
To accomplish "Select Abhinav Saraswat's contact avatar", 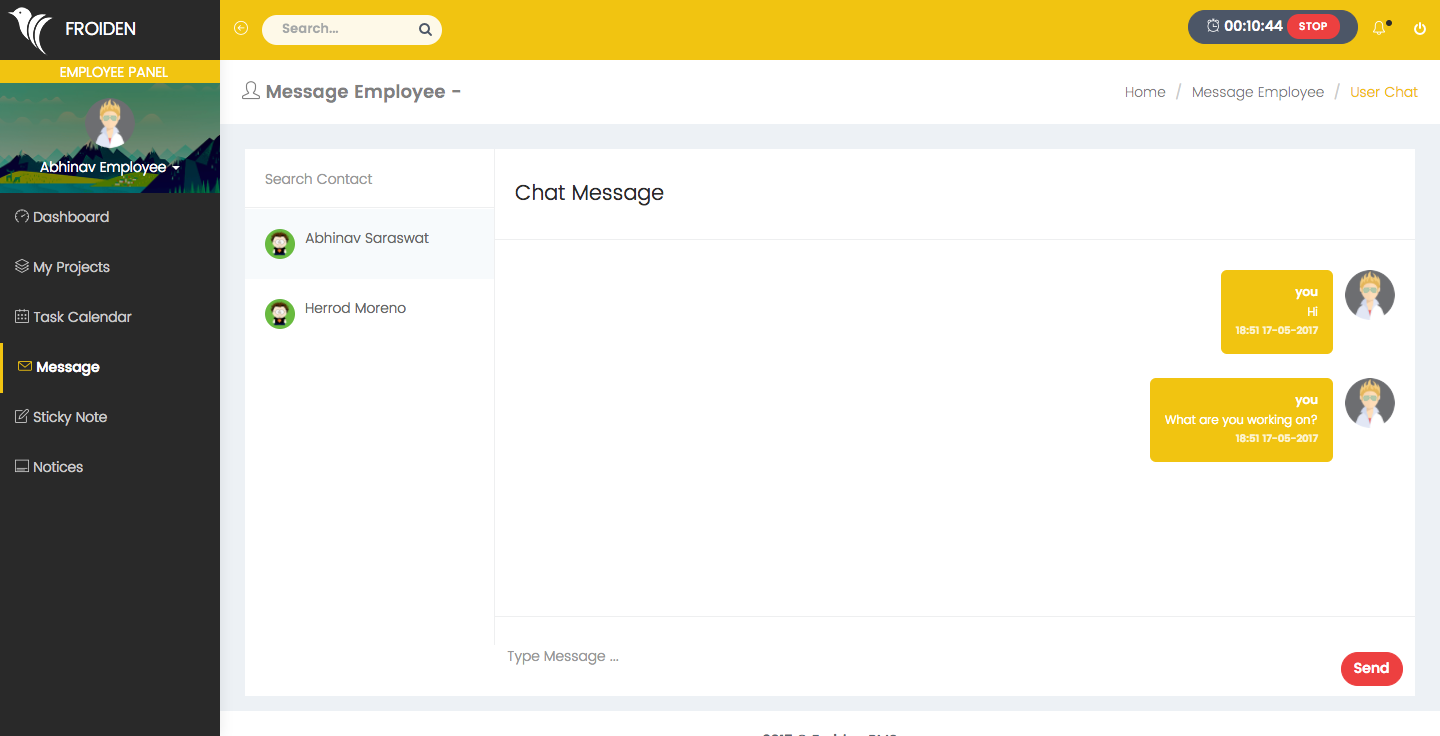I will (x=280, y=243).
